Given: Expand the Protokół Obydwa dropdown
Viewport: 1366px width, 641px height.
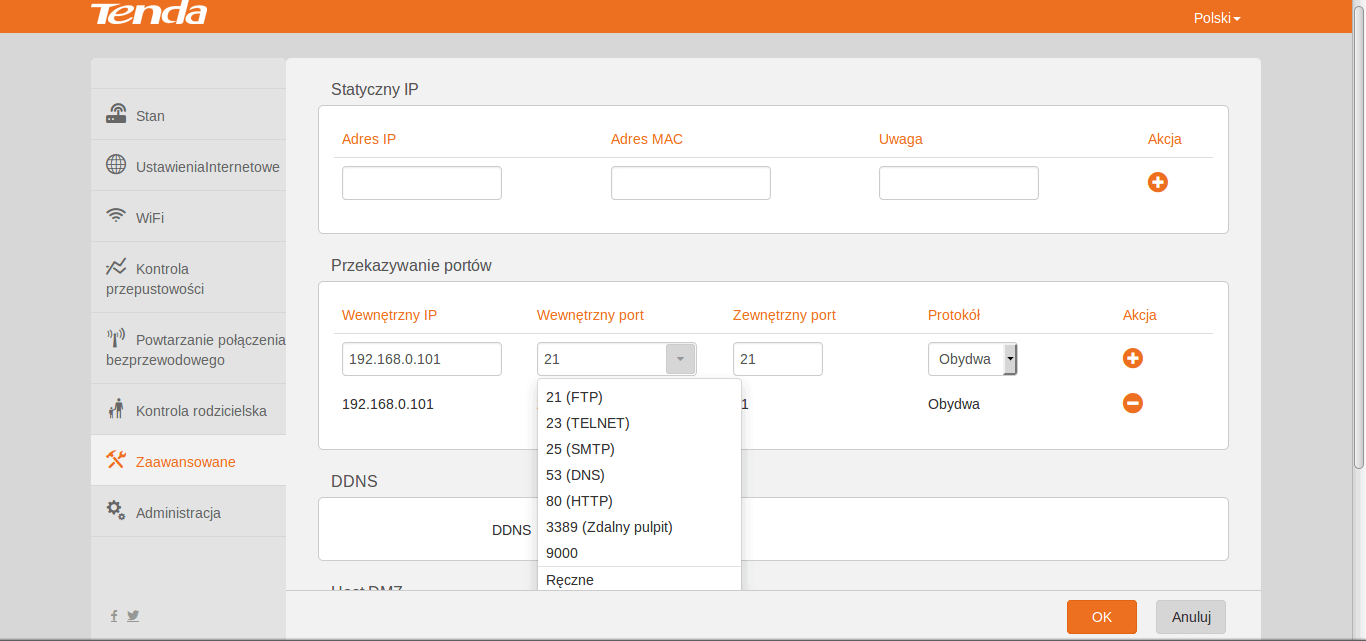Looking at the screenshot, I should coord(973,359).
